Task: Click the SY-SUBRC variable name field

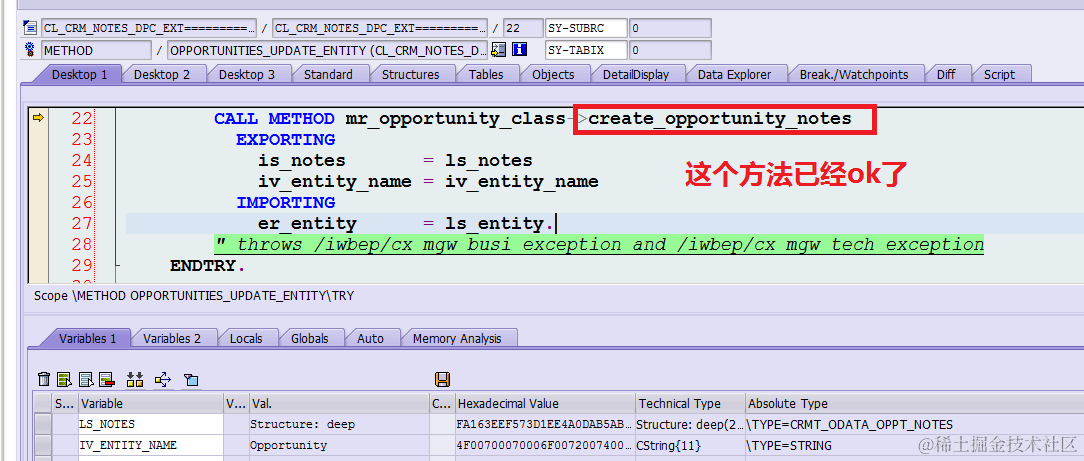Action: [586, 28]
